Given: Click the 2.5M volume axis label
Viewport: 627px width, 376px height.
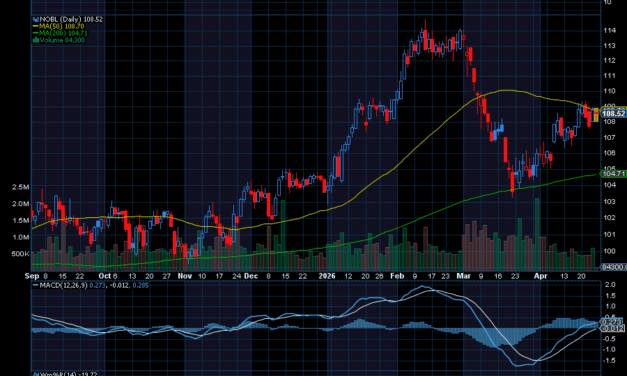Looking at the screenshot, I should (x=20, y=187).
